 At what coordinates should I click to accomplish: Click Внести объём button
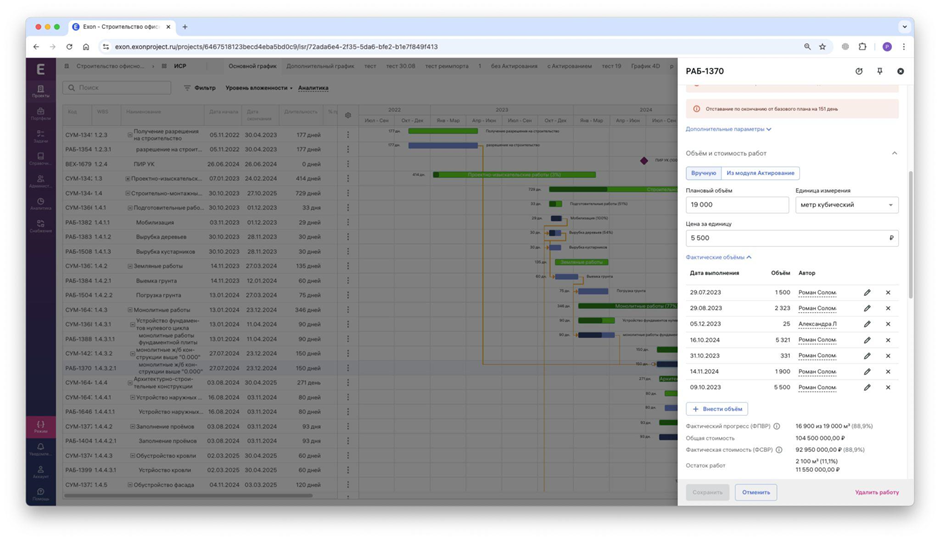coord(717,409)
